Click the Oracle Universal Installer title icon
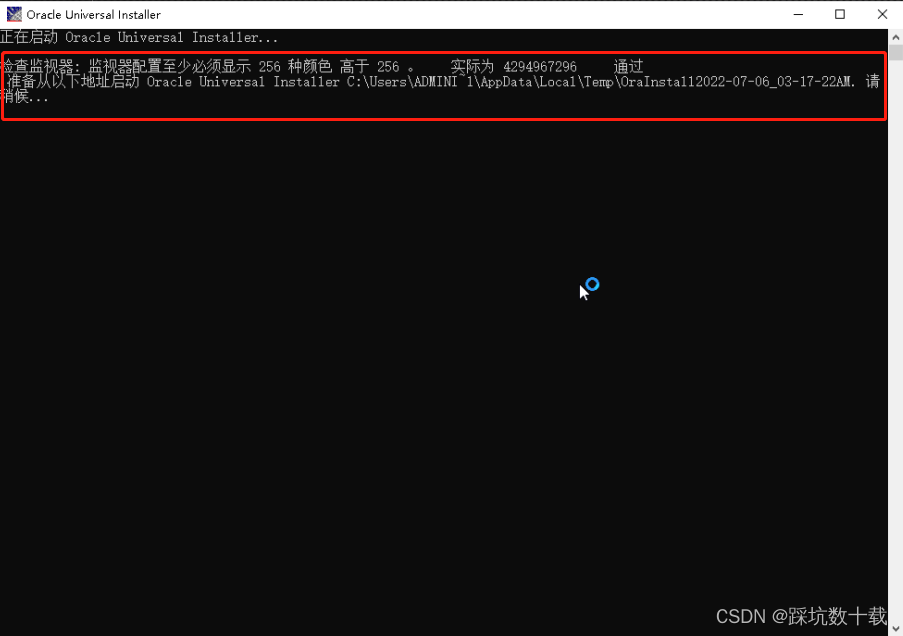This screenshot has height=636, width=903. click(x=14, y=14)
